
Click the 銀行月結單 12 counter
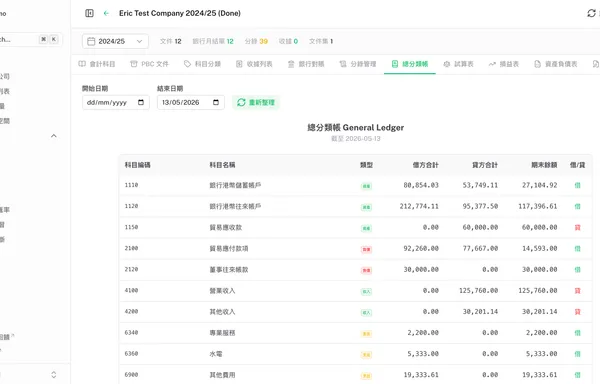click(x=213, y=41)
